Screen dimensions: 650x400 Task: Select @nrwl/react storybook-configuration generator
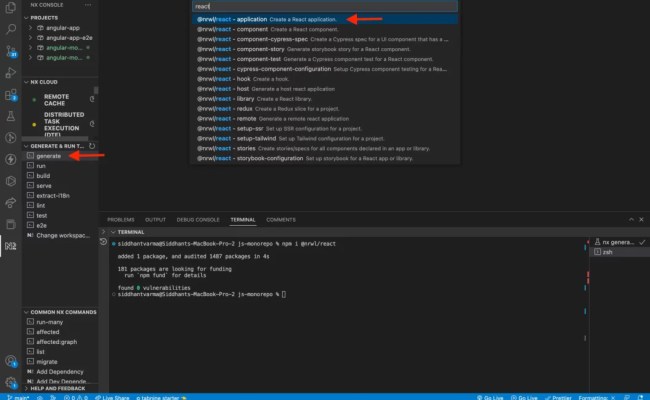pyautogui.click(x=325, y=159)
